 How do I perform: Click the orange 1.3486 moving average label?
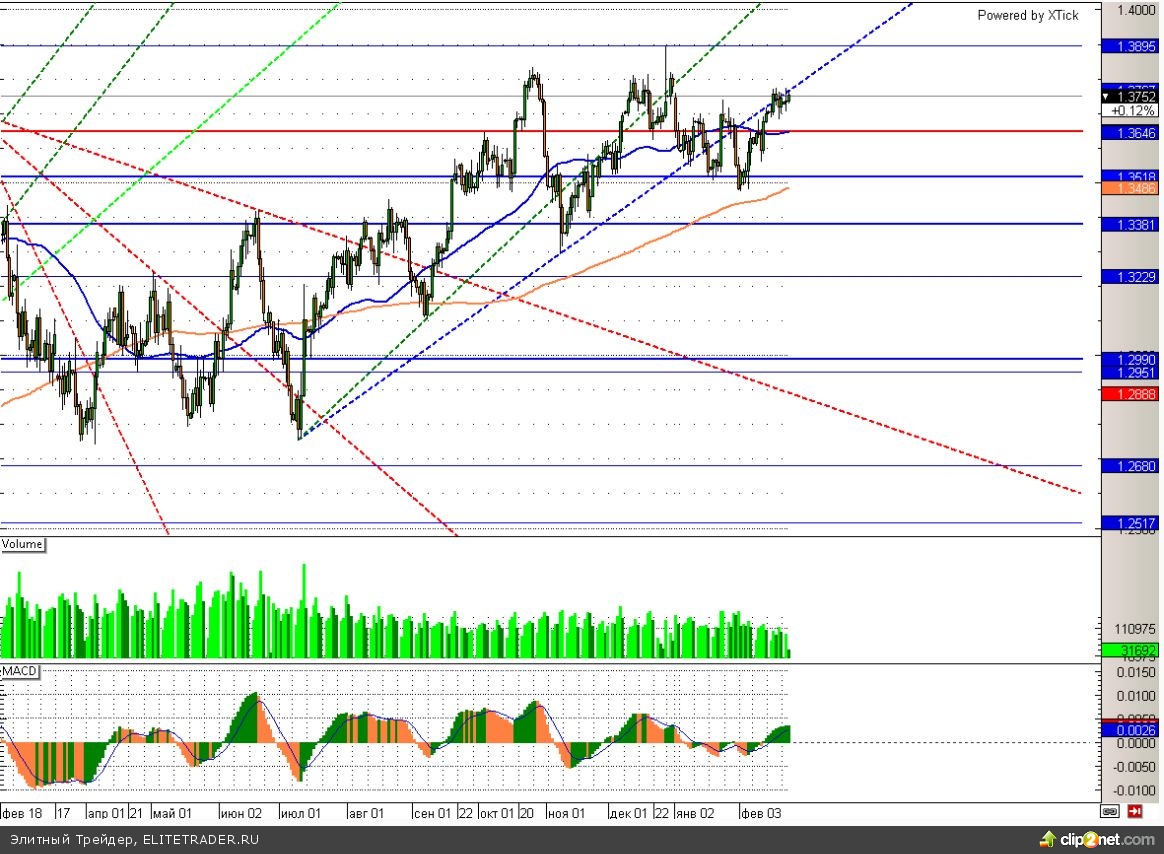coord(1129,189)
